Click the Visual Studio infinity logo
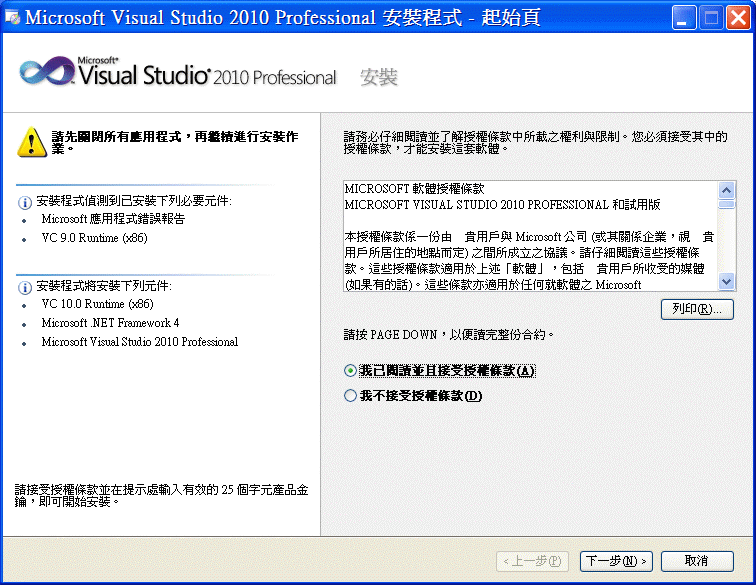 point(46,72)
